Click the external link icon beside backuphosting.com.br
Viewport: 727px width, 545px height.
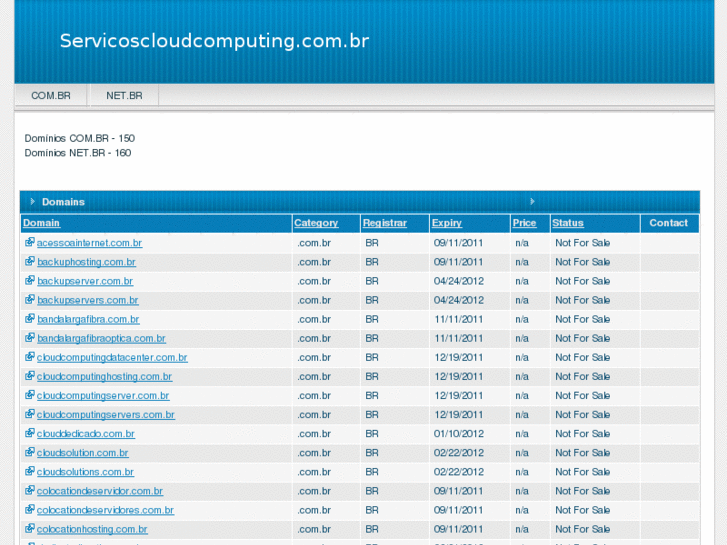click(x=30, y=261)
